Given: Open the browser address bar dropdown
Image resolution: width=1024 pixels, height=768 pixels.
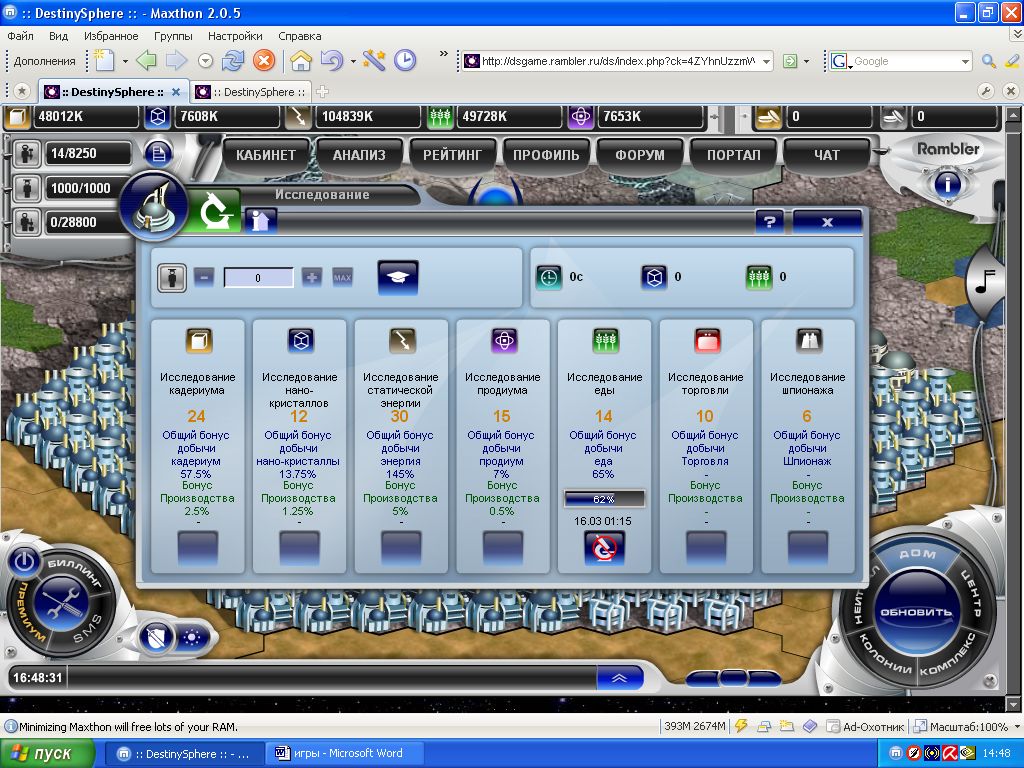Looking at the screenshot, I should point(766,61).
